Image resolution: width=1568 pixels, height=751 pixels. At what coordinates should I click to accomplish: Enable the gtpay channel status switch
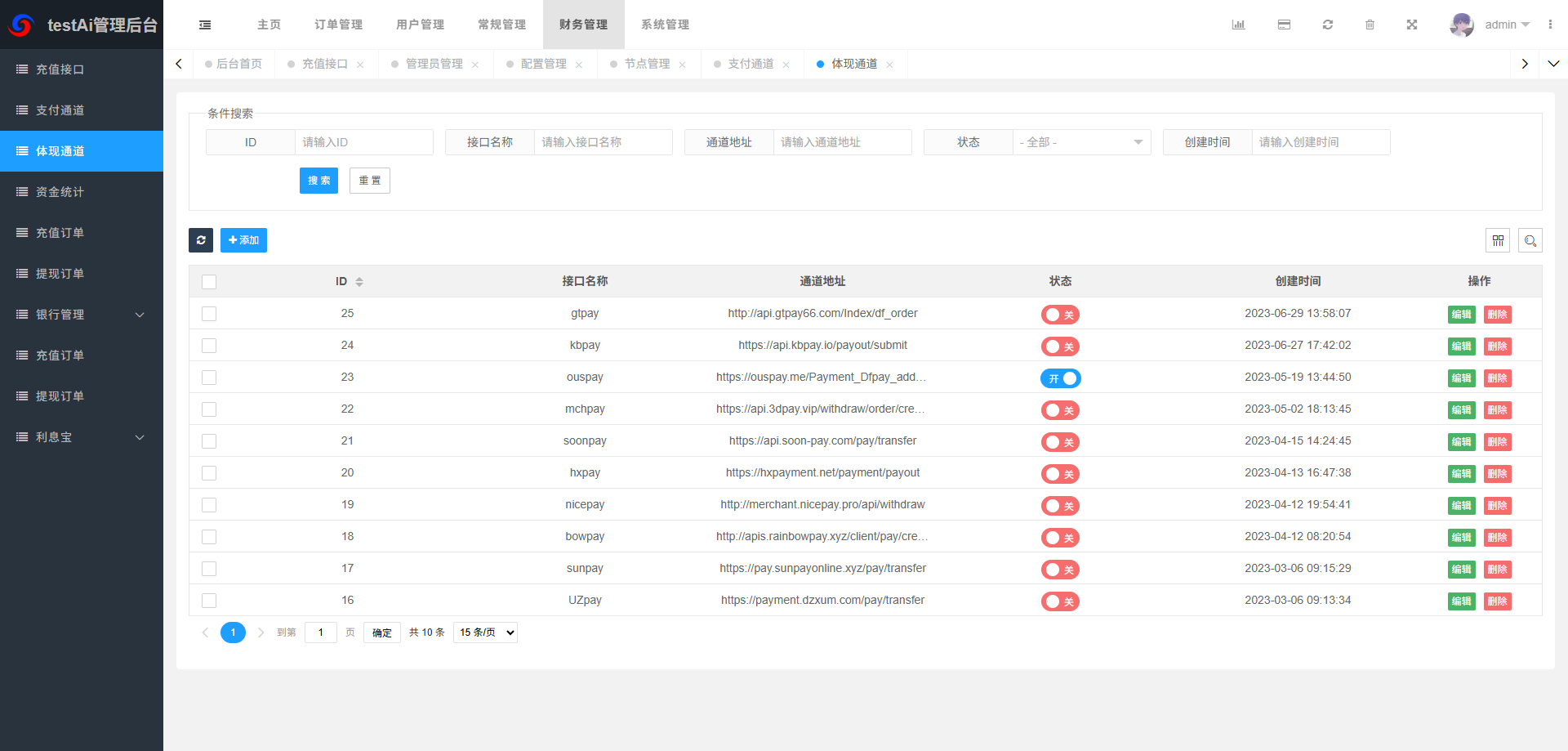pyautogui.click(x=1060, y=314)
